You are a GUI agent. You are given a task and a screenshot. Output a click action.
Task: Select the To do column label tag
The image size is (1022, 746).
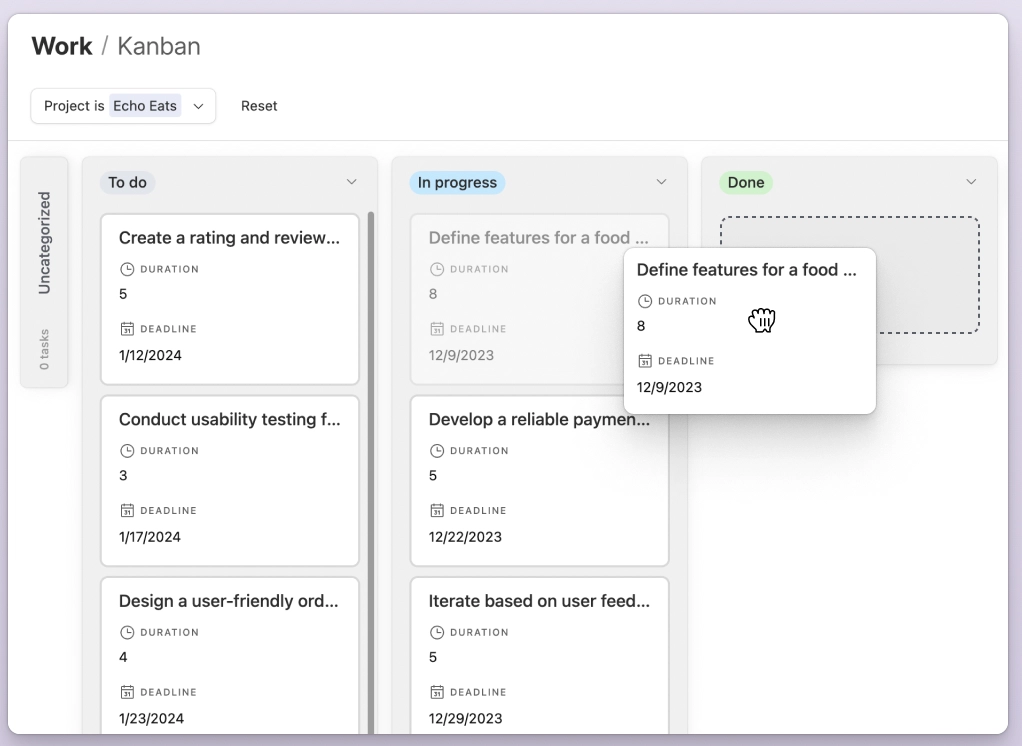pos(127,183)
